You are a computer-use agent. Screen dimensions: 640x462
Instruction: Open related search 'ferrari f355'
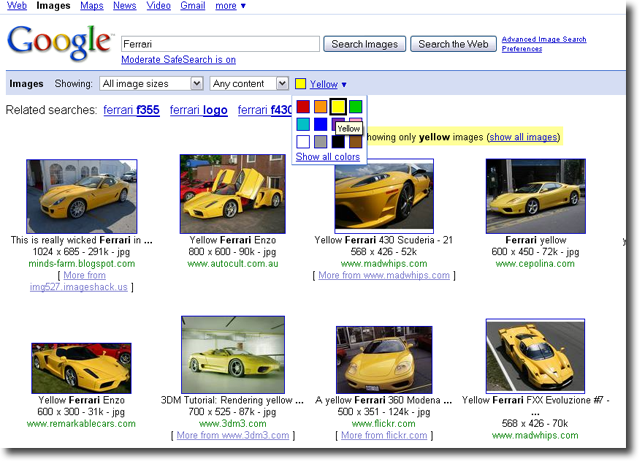[x=131, y=110]
